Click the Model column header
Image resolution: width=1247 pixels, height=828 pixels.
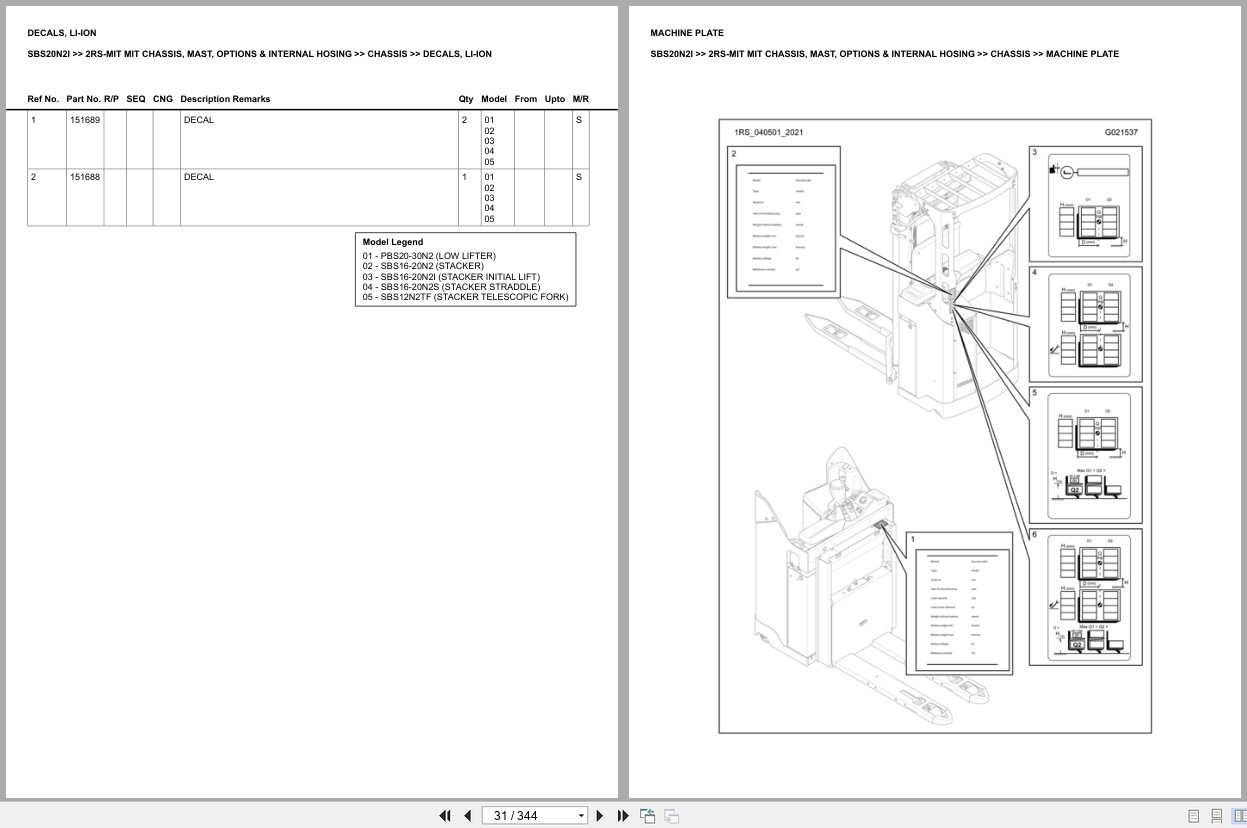click(x=494, y=99)
